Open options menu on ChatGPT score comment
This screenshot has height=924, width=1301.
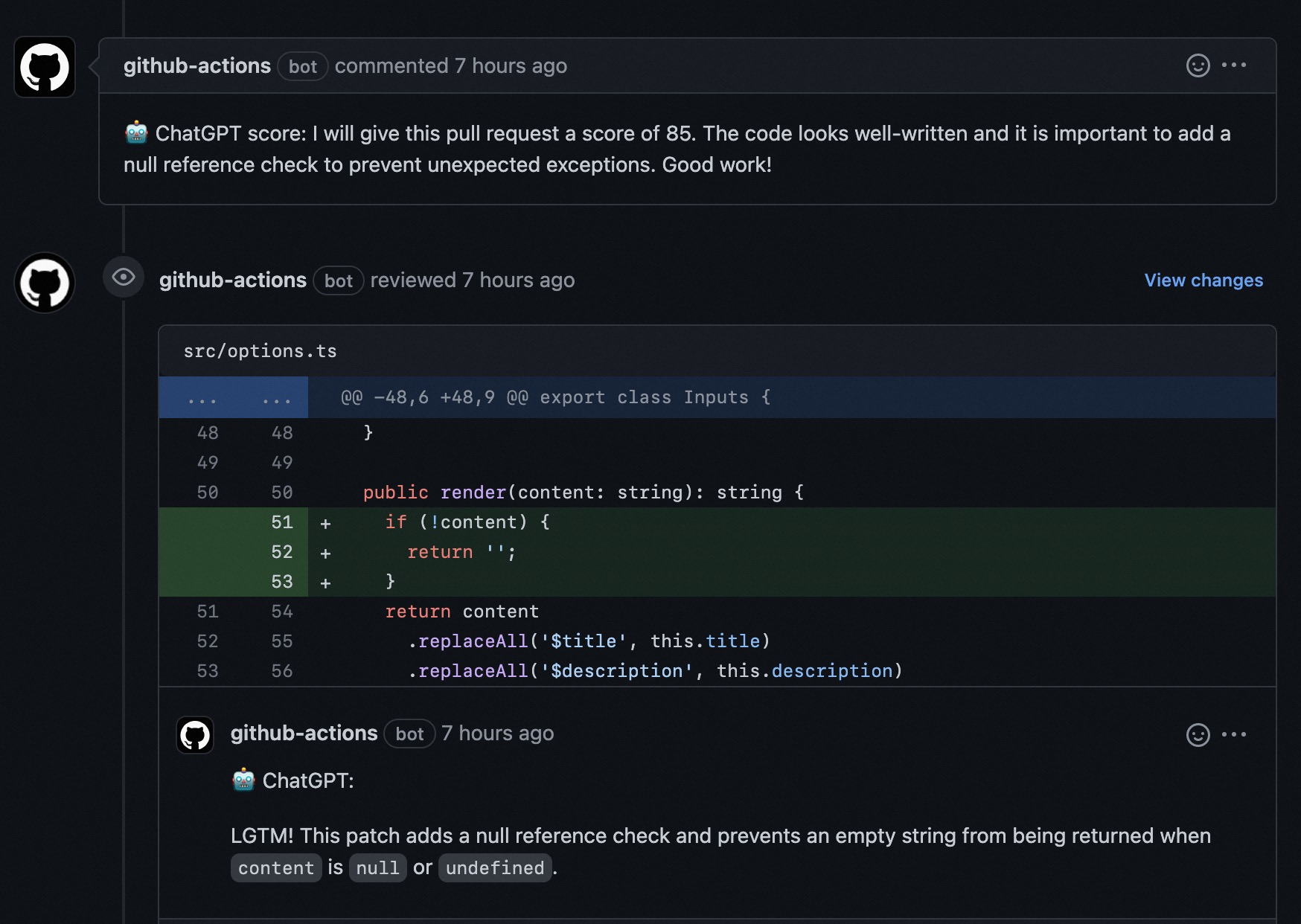tap(1234, 65)
